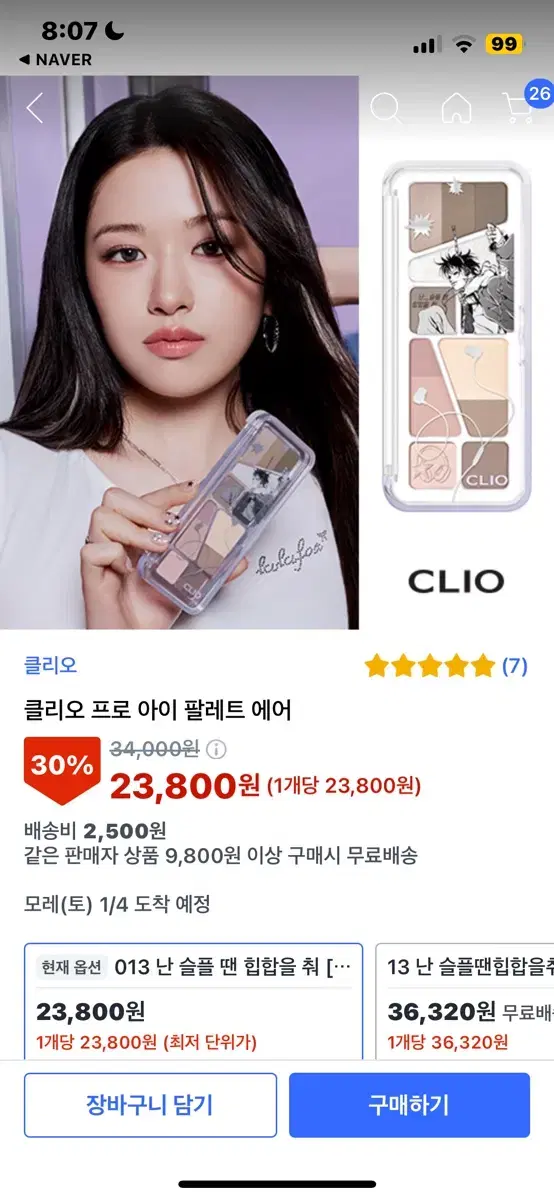Add to cart with 장바구니 담기
Viewport: 554px width, 1200px height.
coord(150,1105)
